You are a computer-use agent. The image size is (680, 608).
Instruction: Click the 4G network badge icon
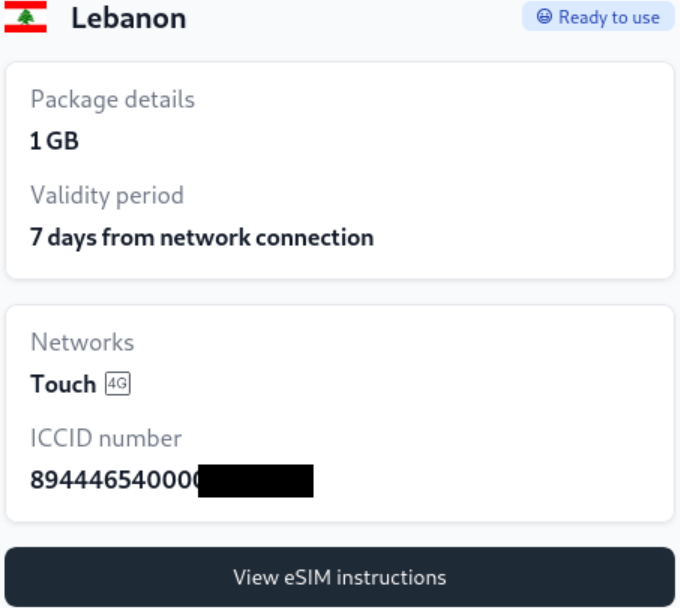[x=118, y=384]
